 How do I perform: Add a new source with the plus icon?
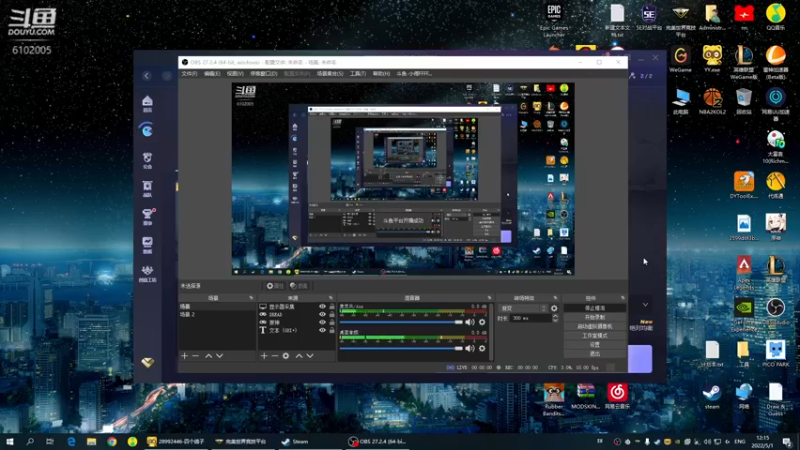point(264,356)
